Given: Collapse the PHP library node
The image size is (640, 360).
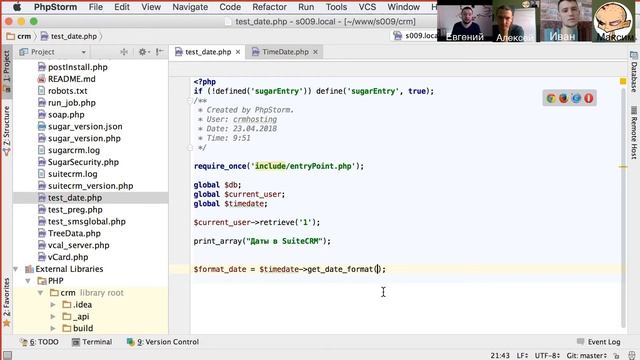Looking at the screenshot, I should 28,281.
